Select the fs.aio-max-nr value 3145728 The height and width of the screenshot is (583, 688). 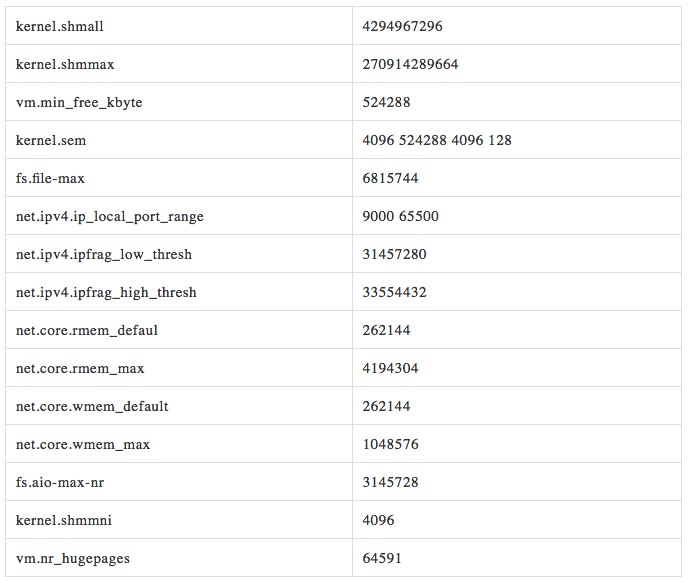(x=390, y=482)
